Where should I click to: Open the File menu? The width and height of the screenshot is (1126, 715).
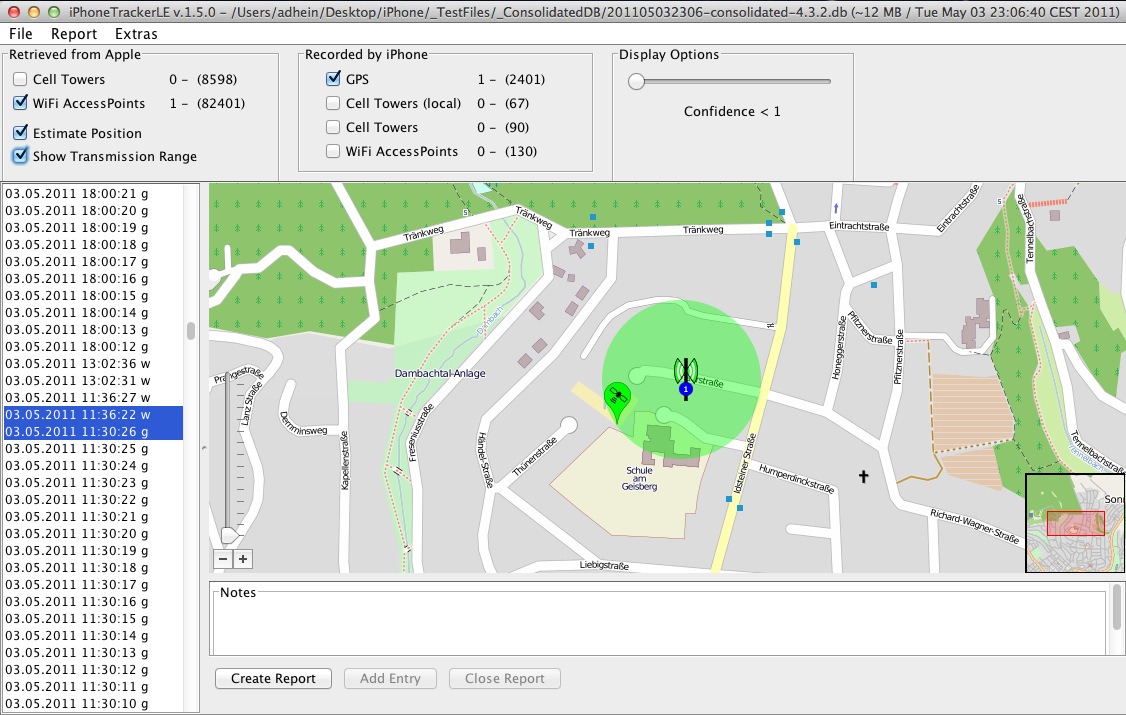(x=20, y=34)
